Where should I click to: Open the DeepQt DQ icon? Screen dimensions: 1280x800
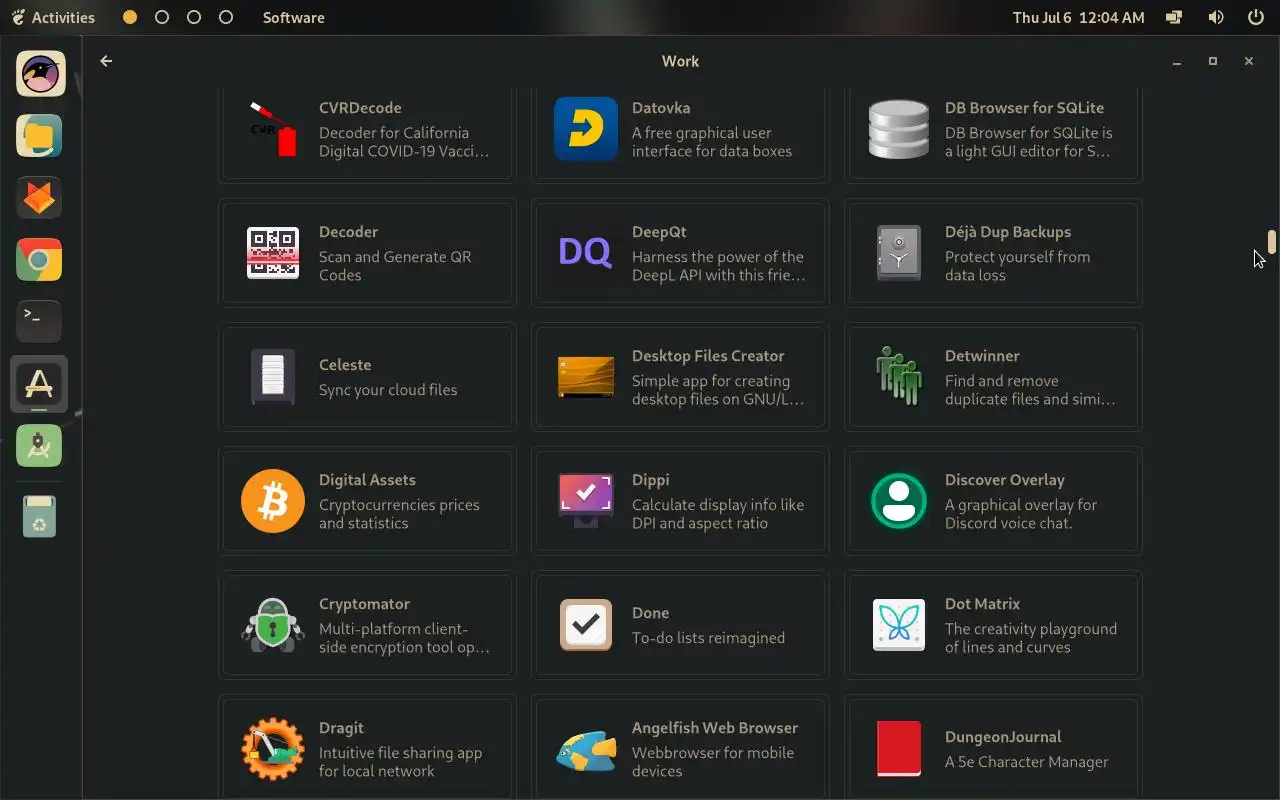click(585, 252)
